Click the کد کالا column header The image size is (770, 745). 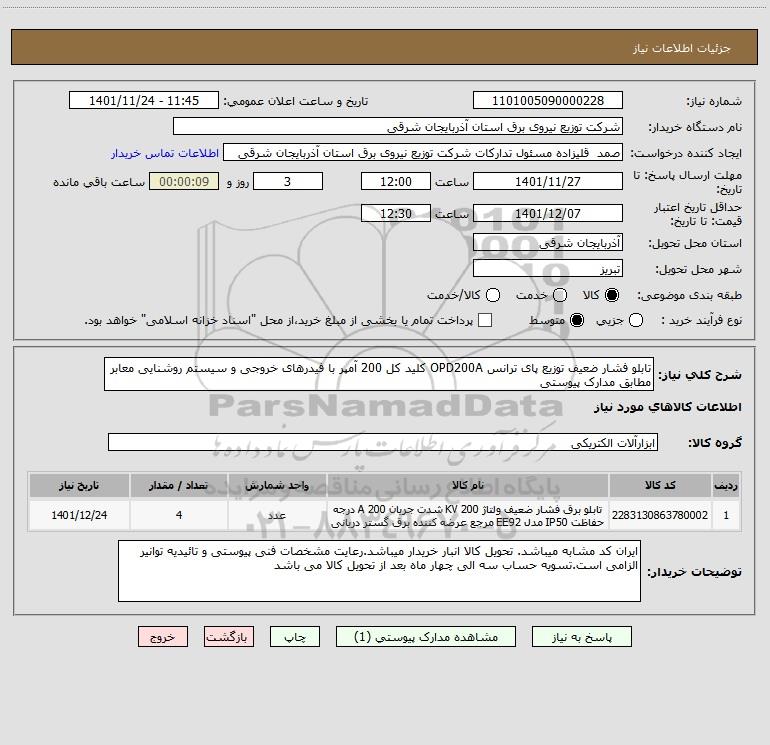(660, 486)
